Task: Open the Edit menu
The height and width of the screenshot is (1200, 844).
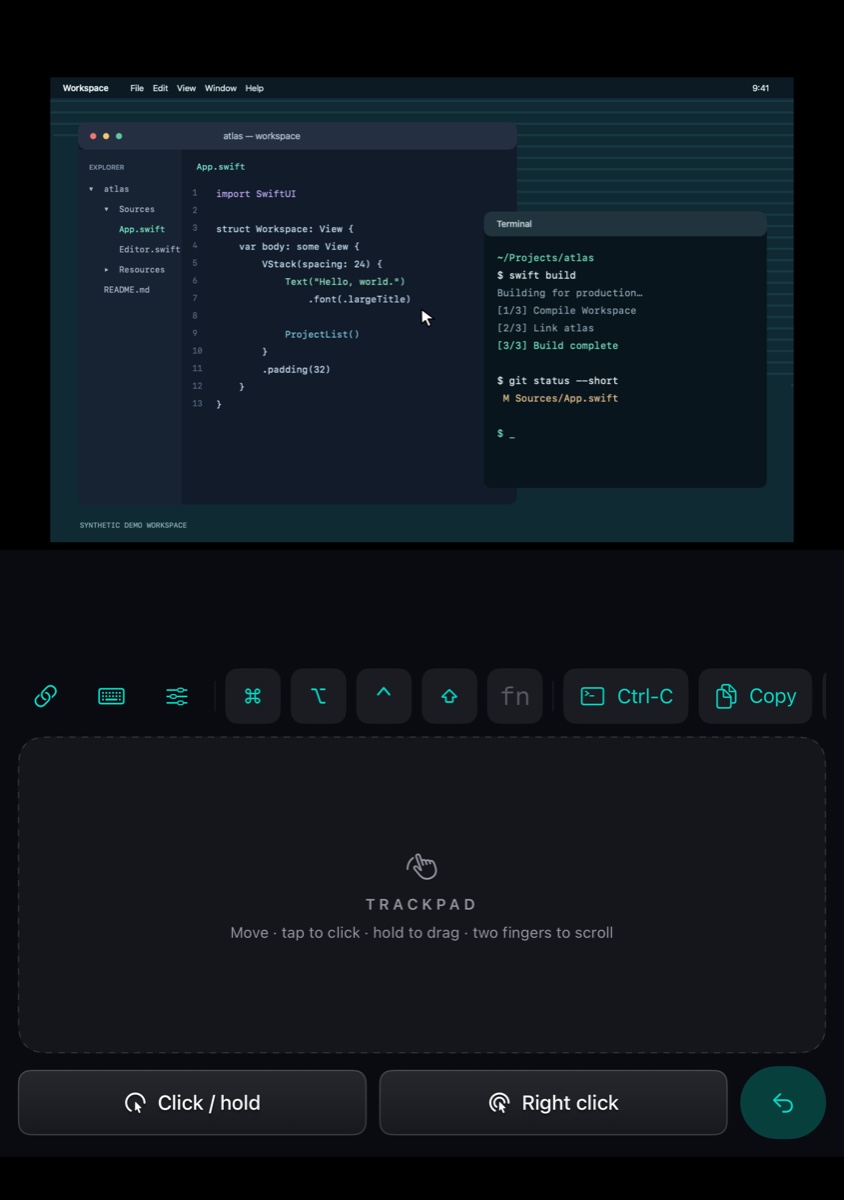Action: 160,88
